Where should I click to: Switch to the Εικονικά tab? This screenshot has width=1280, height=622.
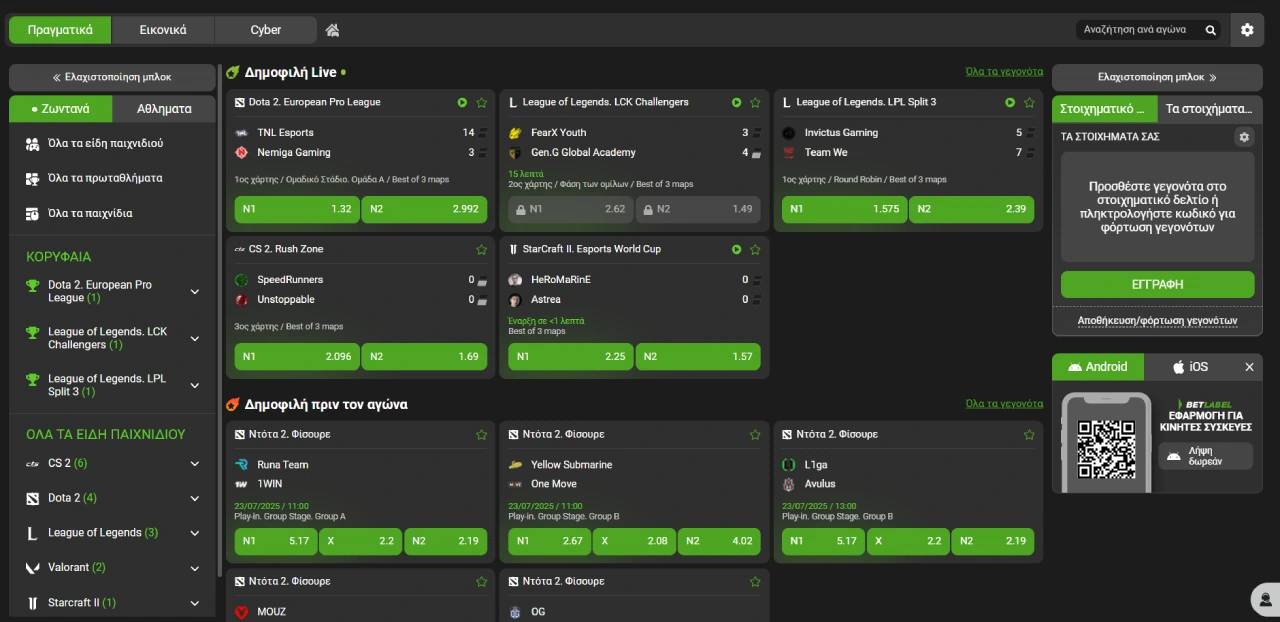click(163, 30)
